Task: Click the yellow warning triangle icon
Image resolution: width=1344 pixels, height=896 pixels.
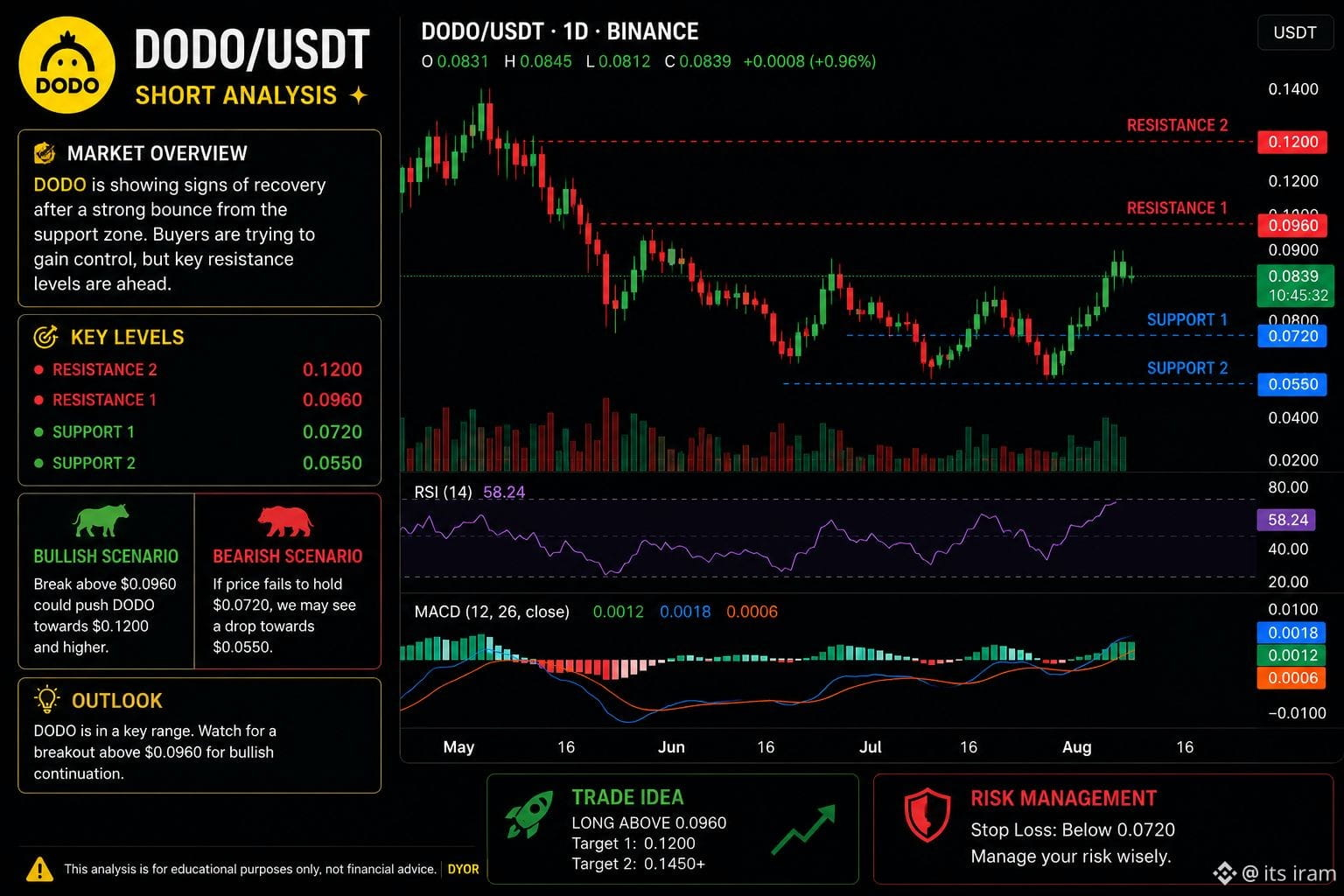Action: pos(39,868)
